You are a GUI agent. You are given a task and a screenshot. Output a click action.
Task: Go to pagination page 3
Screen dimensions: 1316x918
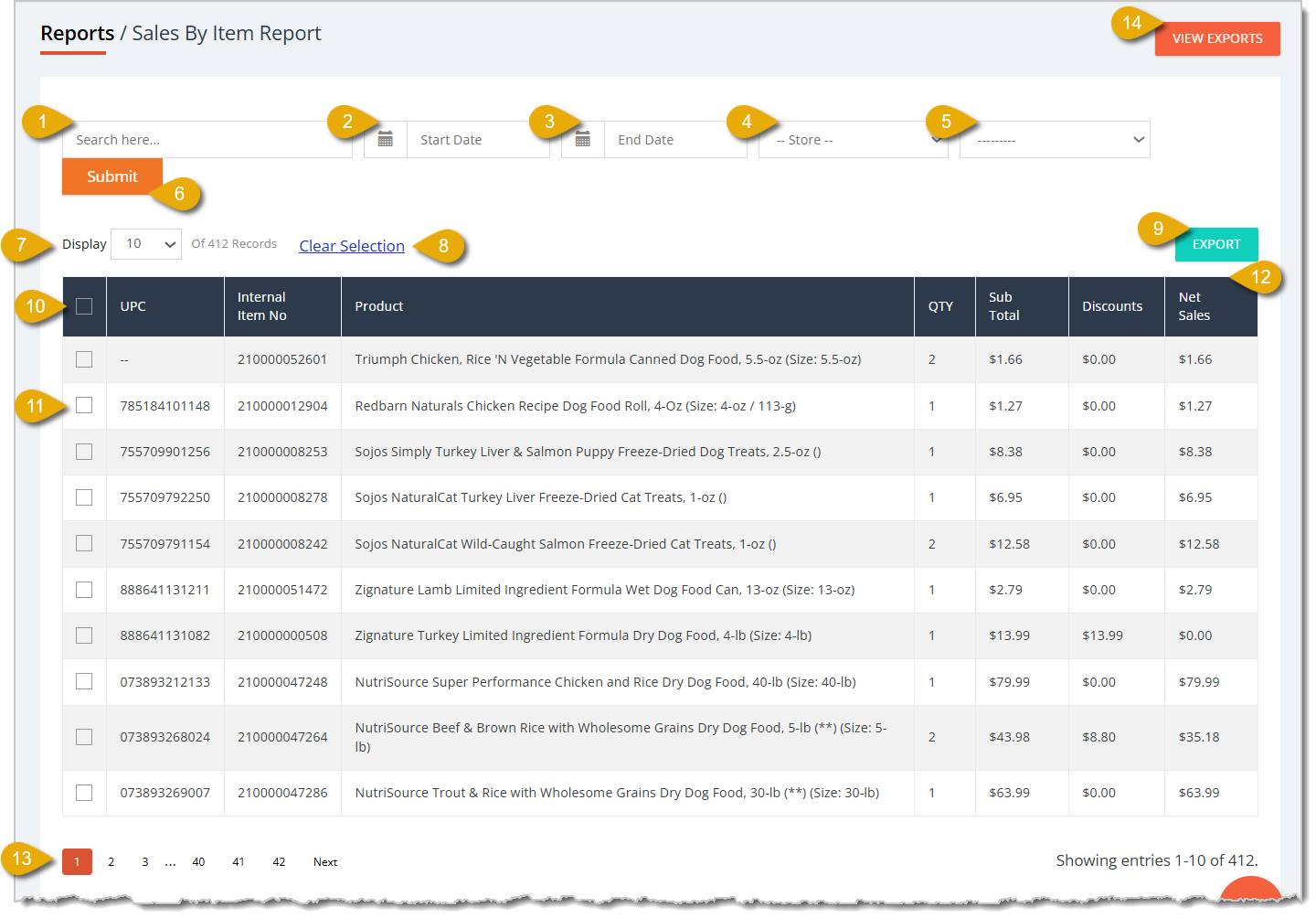click(x=144, y=862)
